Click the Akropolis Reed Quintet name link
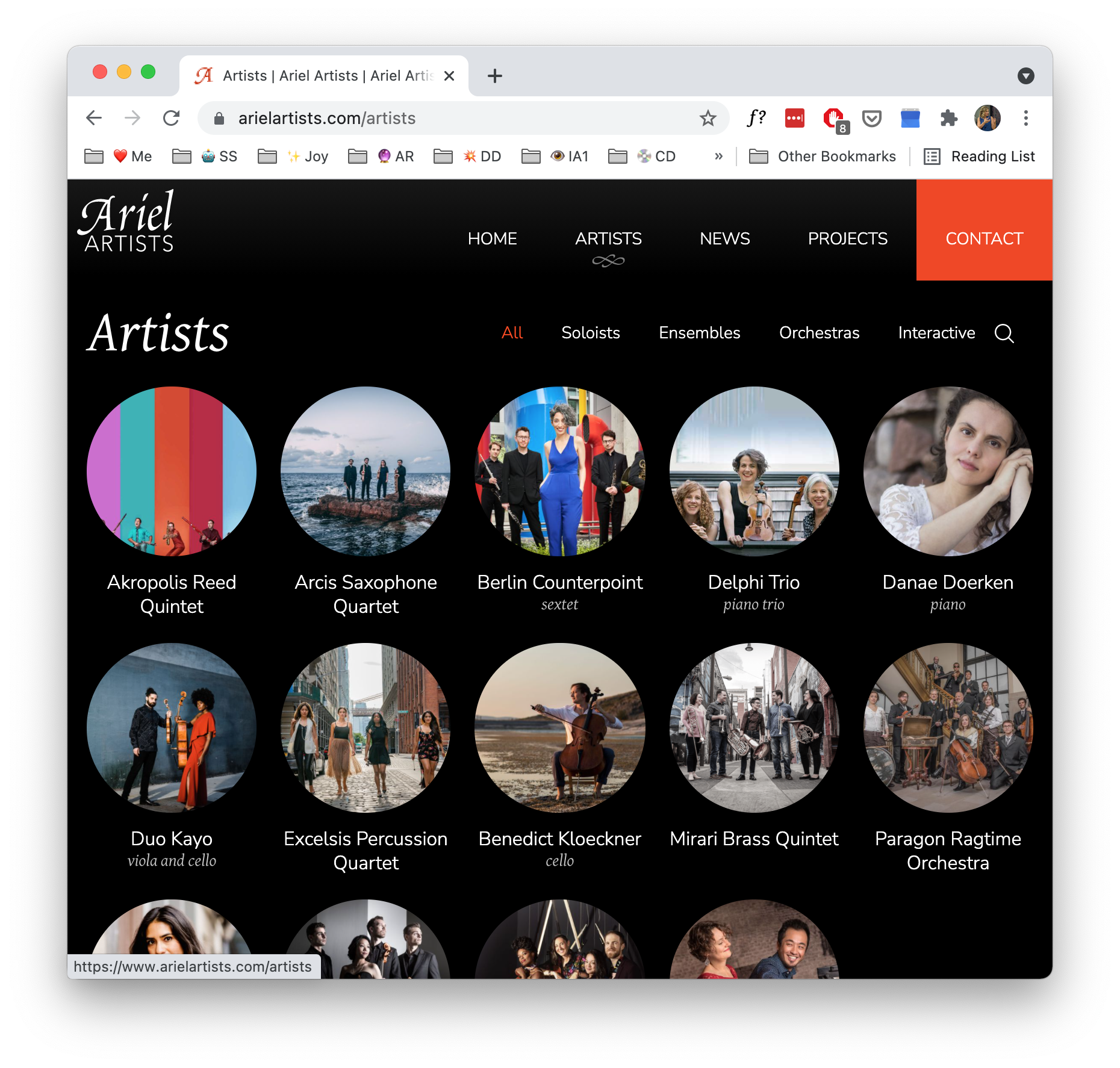Screen dimensions: 1120x1068 (172, 594)
